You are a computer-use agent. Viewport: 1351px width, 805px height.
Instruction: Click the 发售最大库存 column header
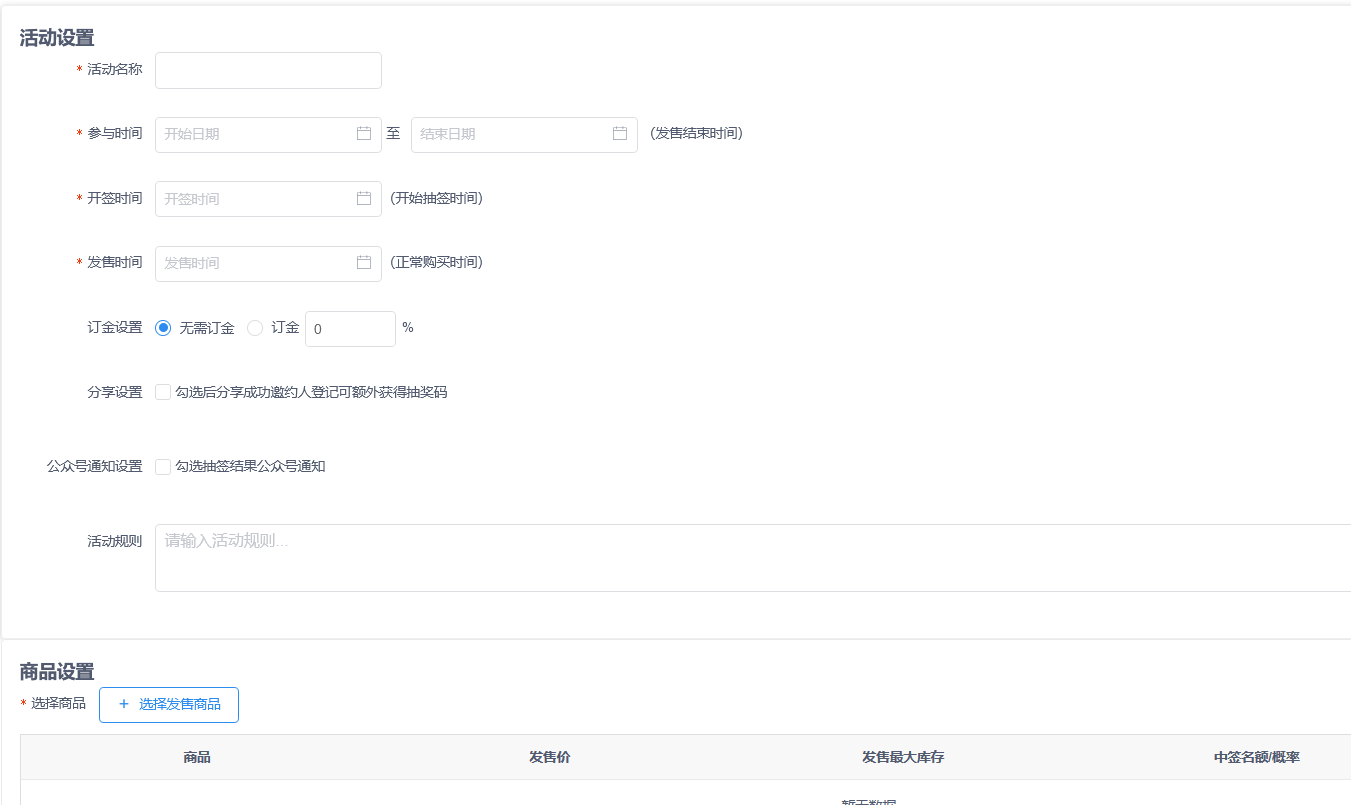pyautogui.click(x=903, y=758)
